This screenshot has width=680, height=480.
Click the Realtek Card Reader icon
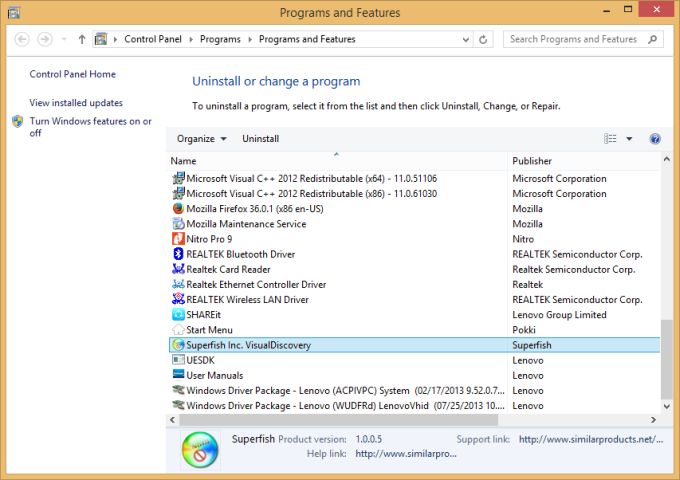pyautogui.click(x=178, y=269)
